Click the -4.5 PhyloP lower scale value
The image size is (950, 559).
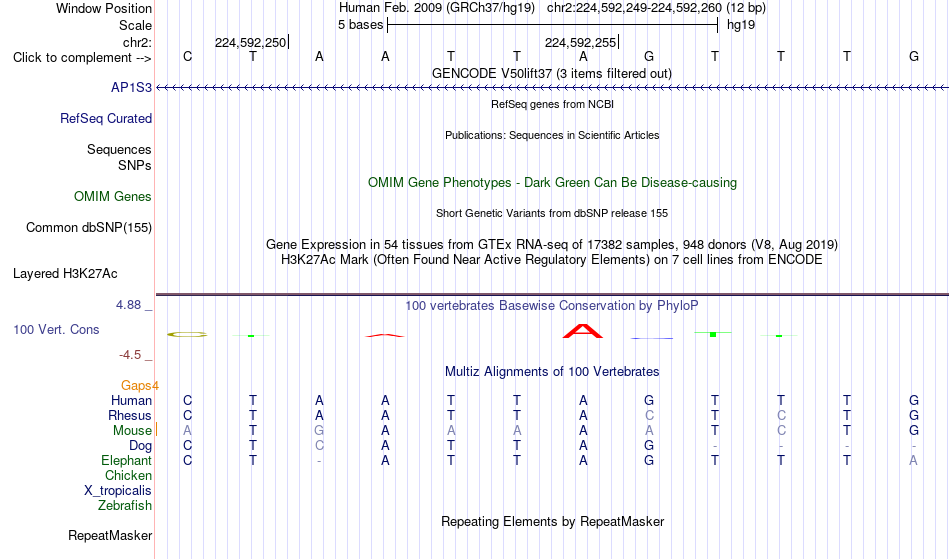pyautogui.click(x=130, y=355)
